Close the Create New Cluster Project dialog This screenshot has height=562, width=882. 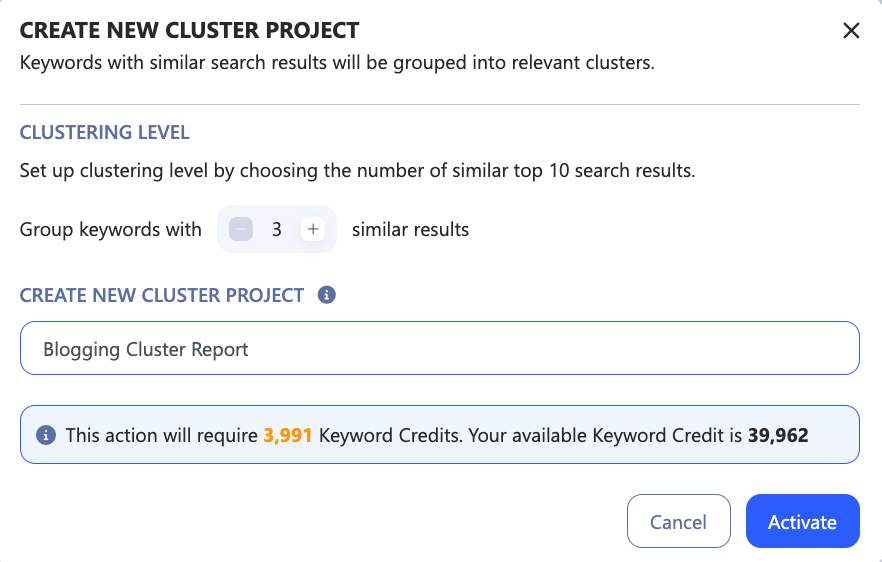coord(851,30)
